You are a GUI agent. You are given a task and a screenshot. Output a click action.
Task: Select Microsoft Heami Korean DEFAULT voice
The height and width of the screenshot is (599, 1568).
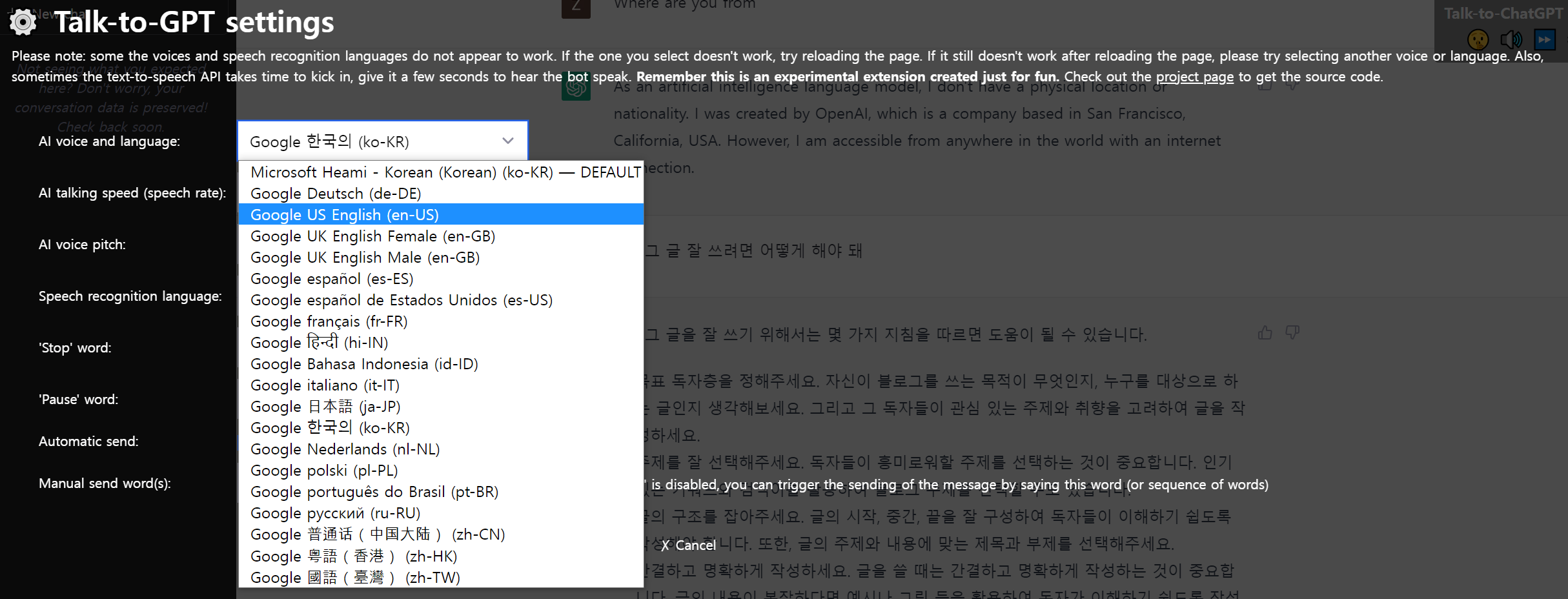coord(441,172)
